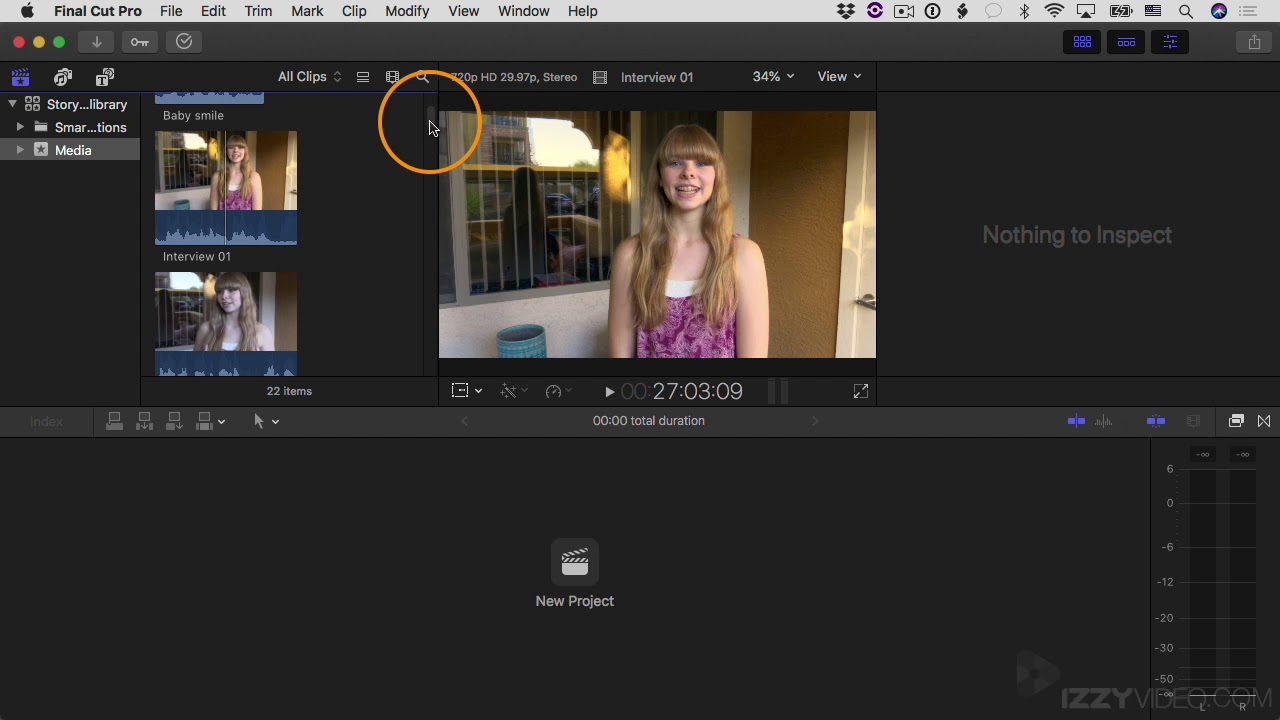
Task: Click the browser search magnifier icon
Action: pos(423,77)
